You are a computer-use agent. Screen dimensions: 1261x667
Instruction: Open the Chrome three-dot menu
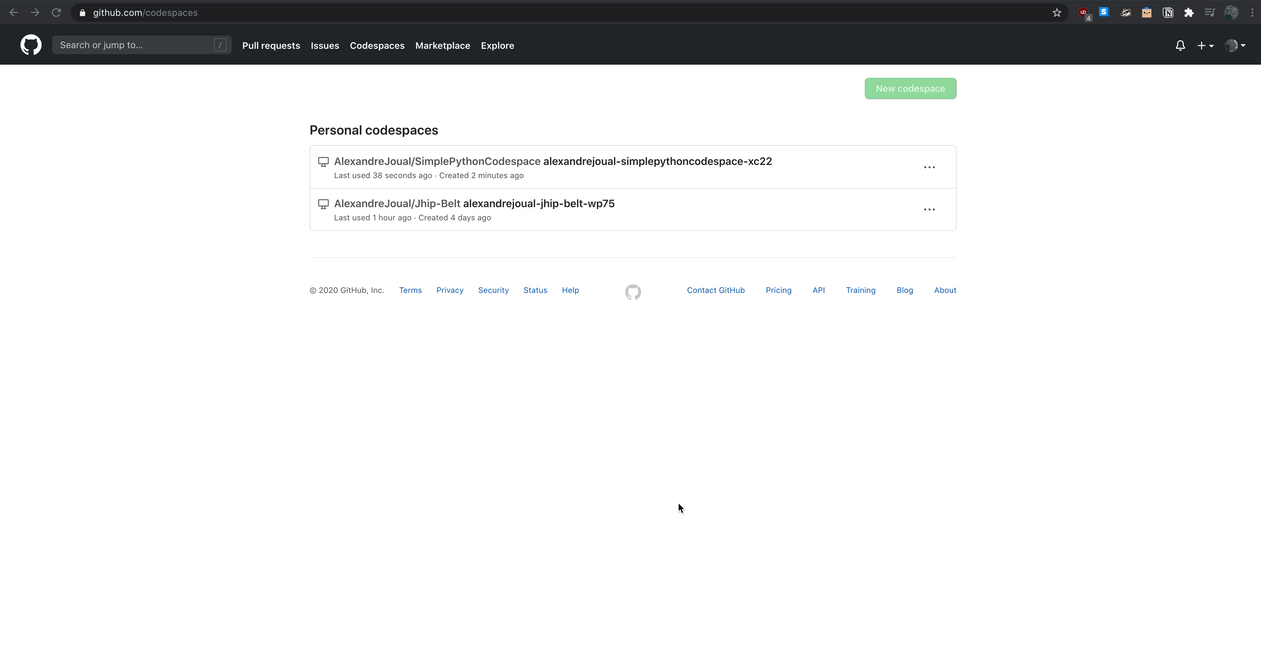click(1251, 12)
